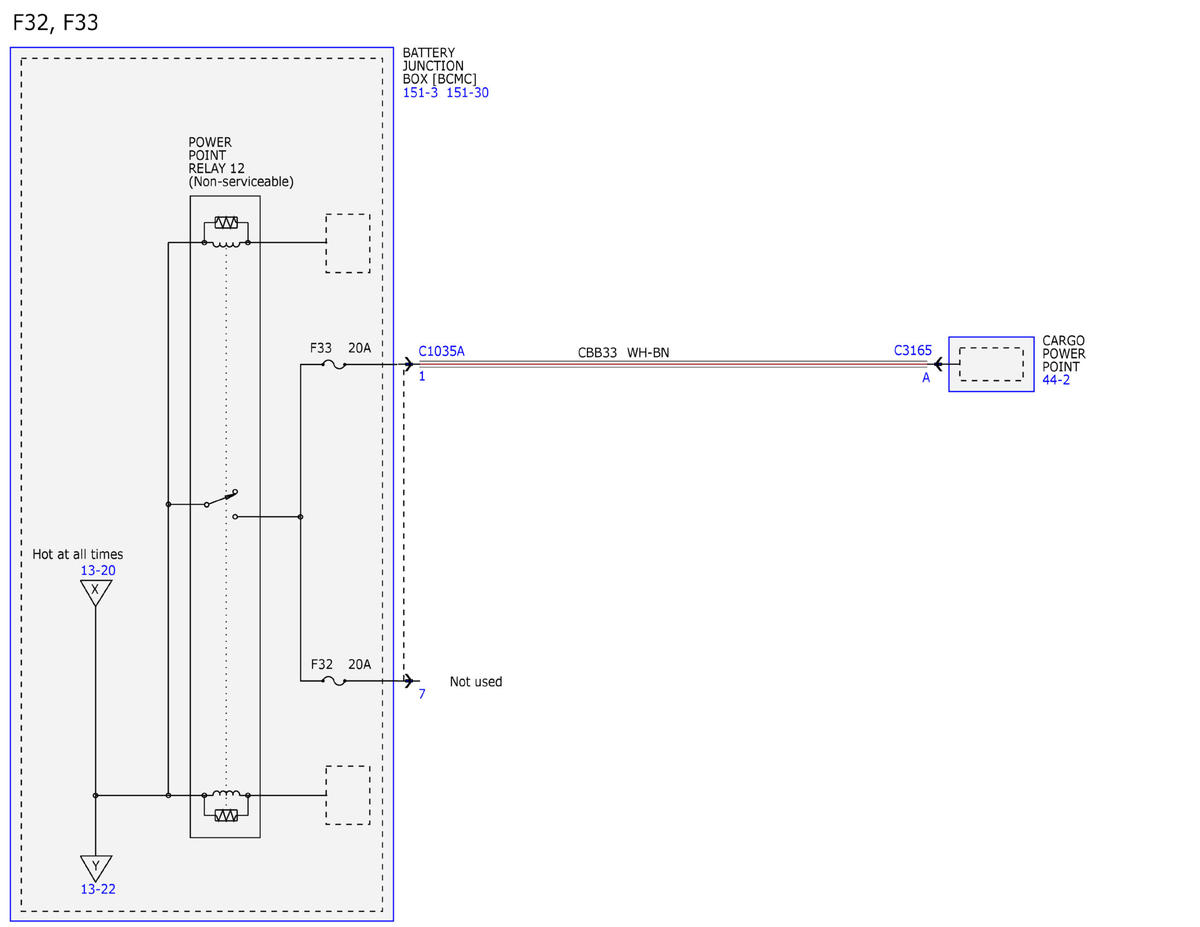Select connector label C1035A
1200x927 pixels.
(x=441, y=351)
